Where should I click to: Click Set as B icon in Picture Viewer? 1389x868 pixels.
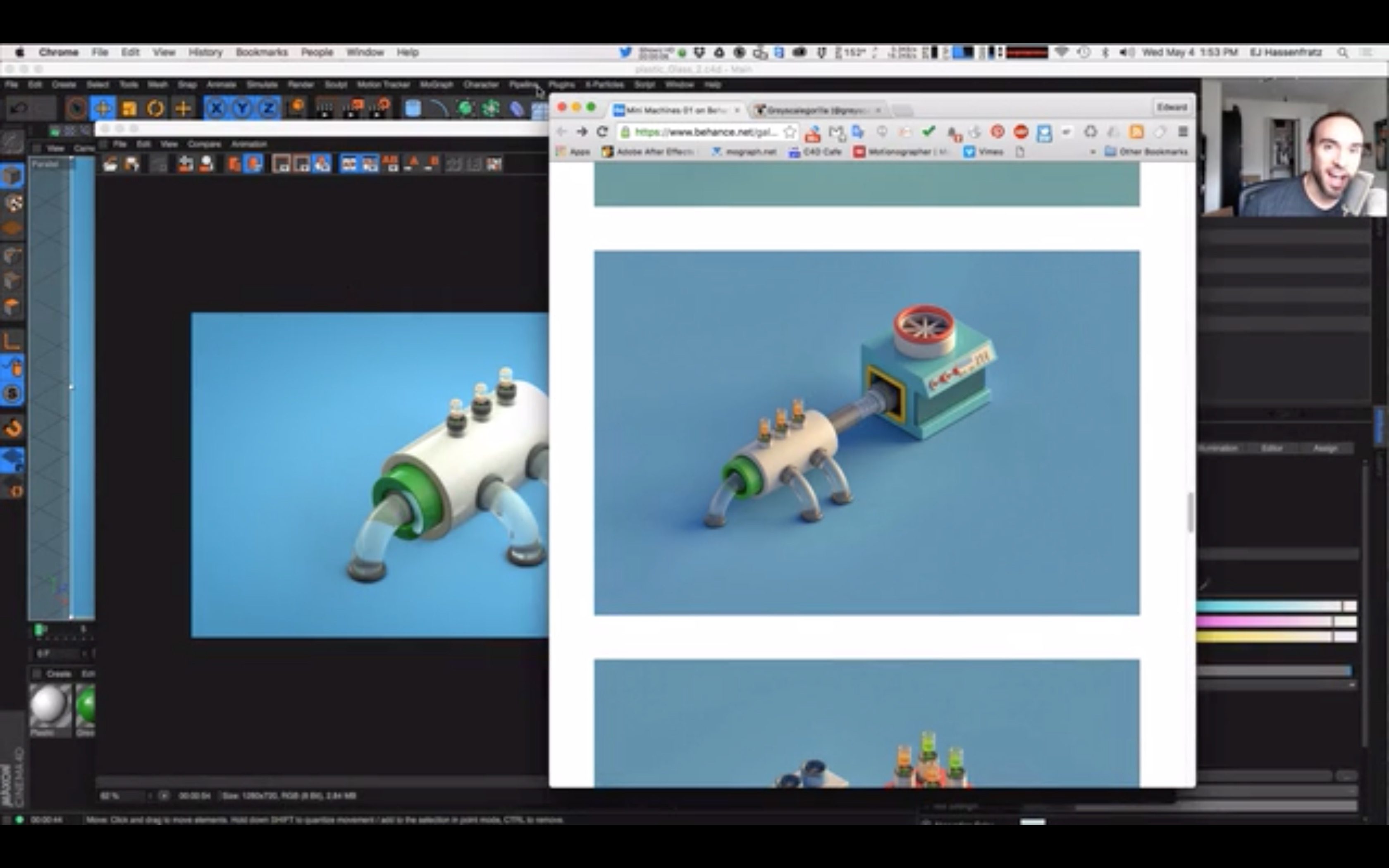click(x=432, y=164)
